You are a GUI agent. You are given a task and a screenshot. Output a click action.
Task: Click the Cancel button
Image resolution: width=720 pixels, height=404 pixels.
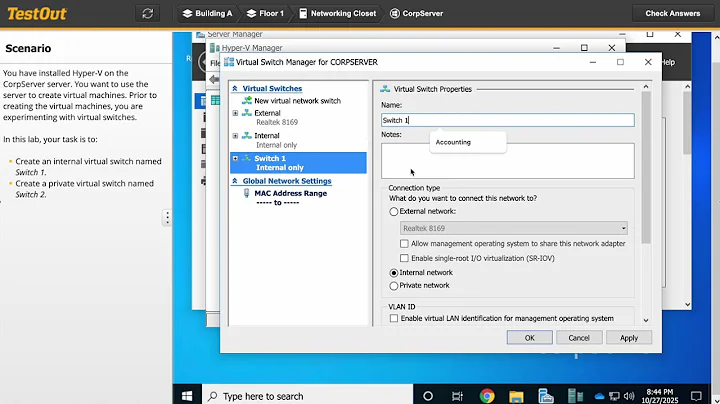(579, 337)
